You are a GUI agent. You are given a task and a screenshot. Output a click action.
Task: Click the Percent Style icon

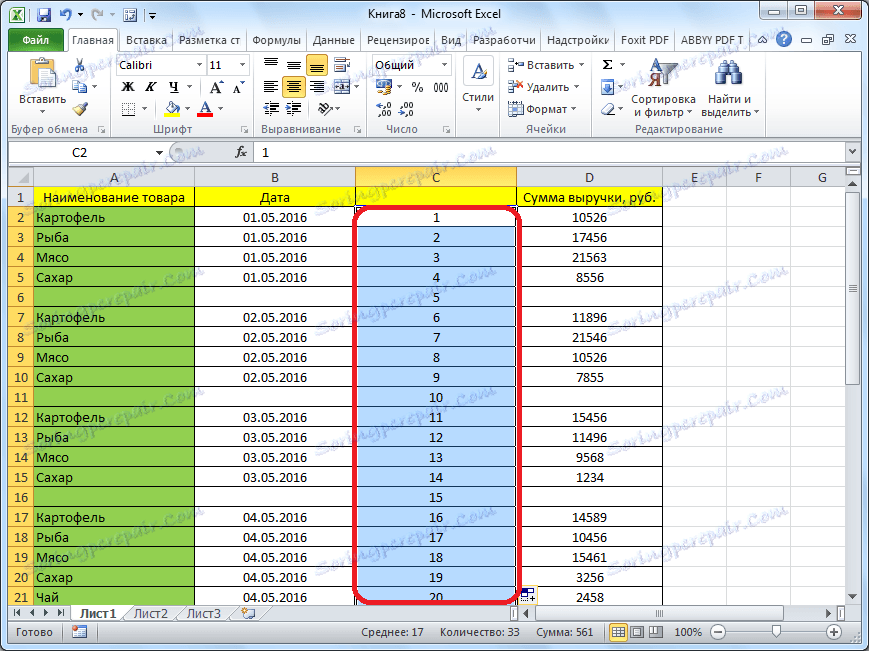(x=416, y=87)
